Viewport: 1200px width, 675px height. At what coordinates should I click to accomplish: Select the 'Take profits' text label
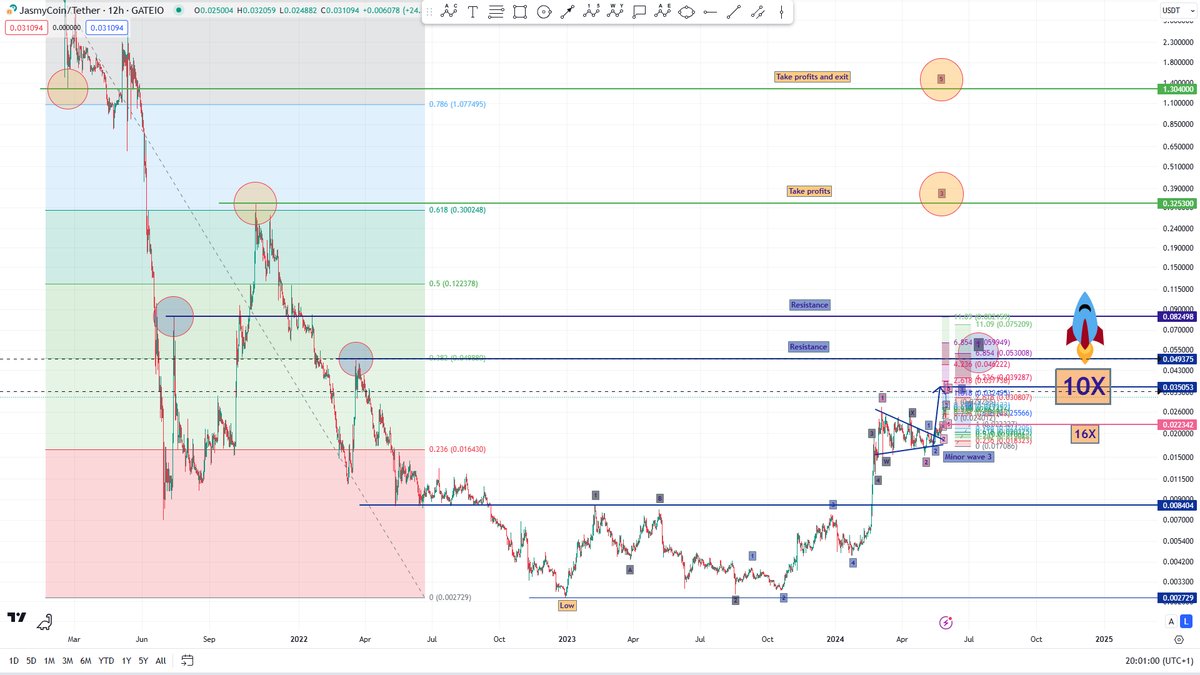[x=810, y=191]
